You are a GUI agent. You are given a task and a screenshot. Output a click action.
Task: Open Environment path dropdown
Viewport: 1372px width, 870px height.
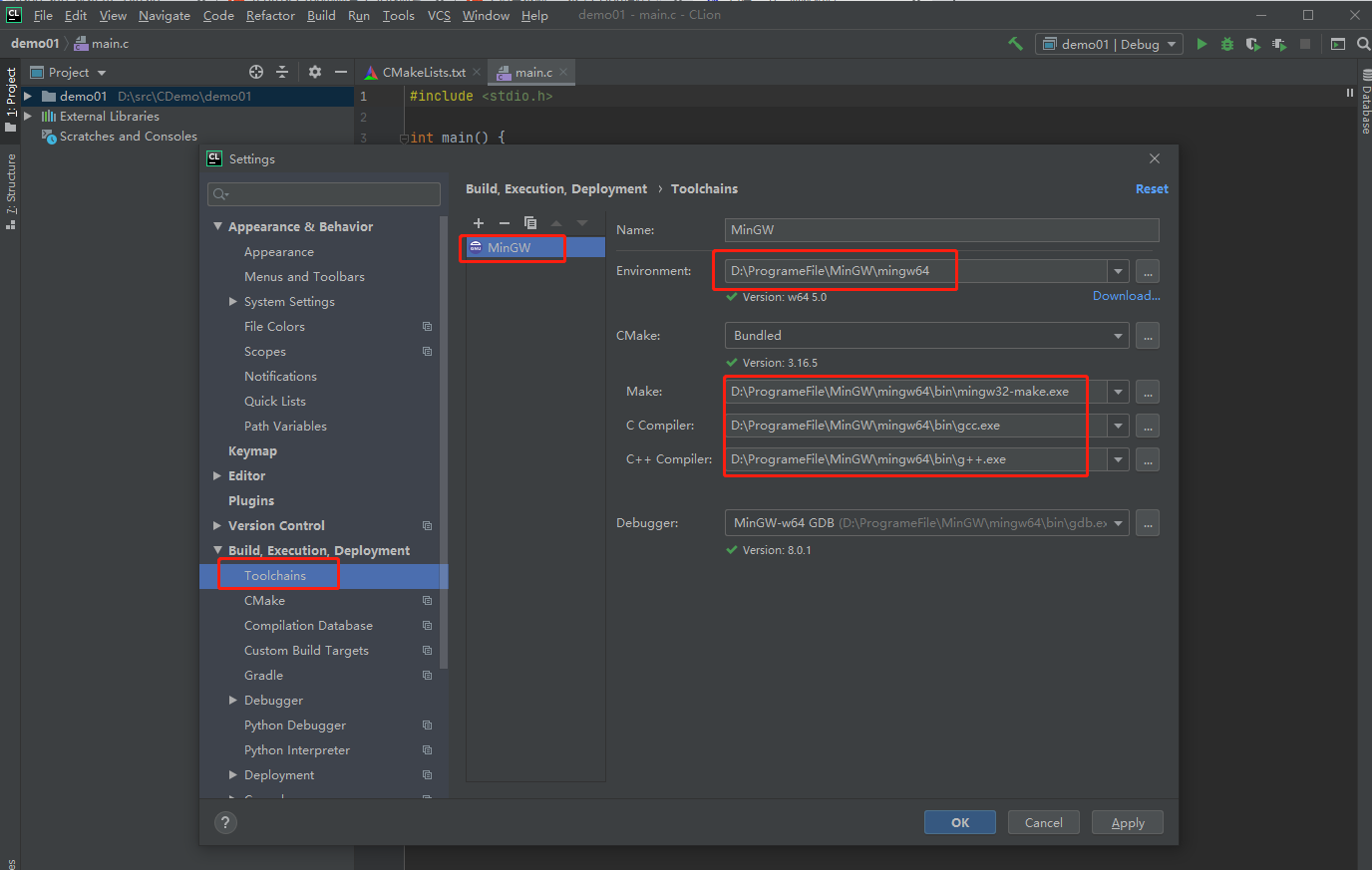(x=1118, y=271)
